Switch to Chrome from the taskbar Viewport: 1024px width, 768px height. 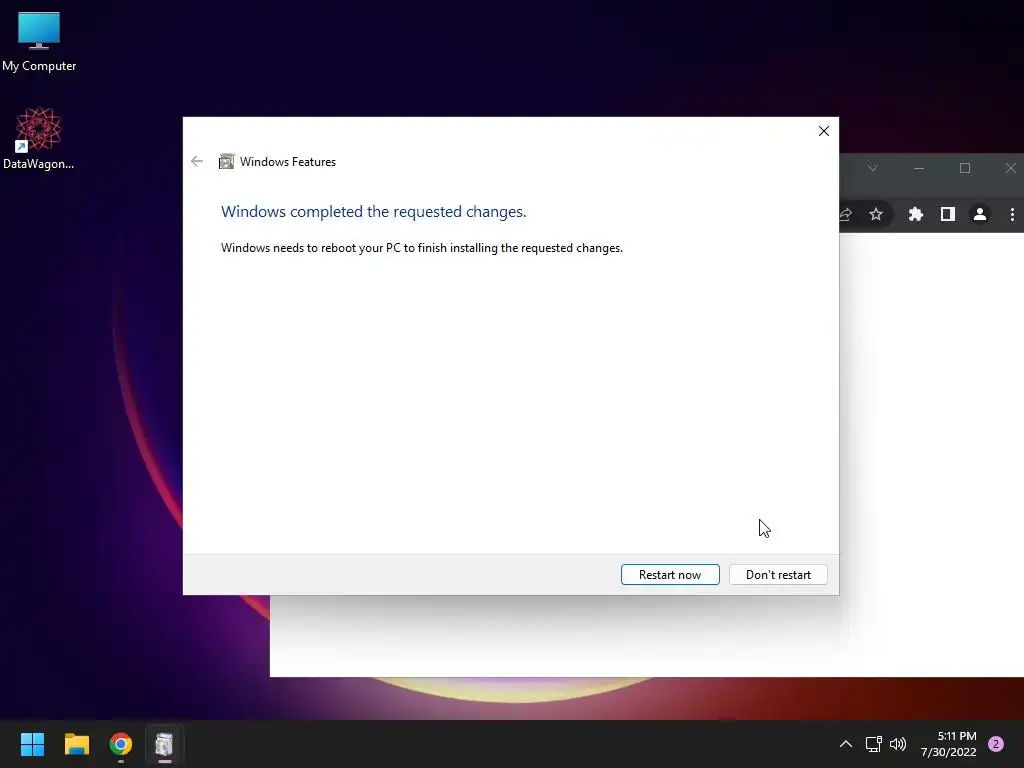click(x=121, y=744)
